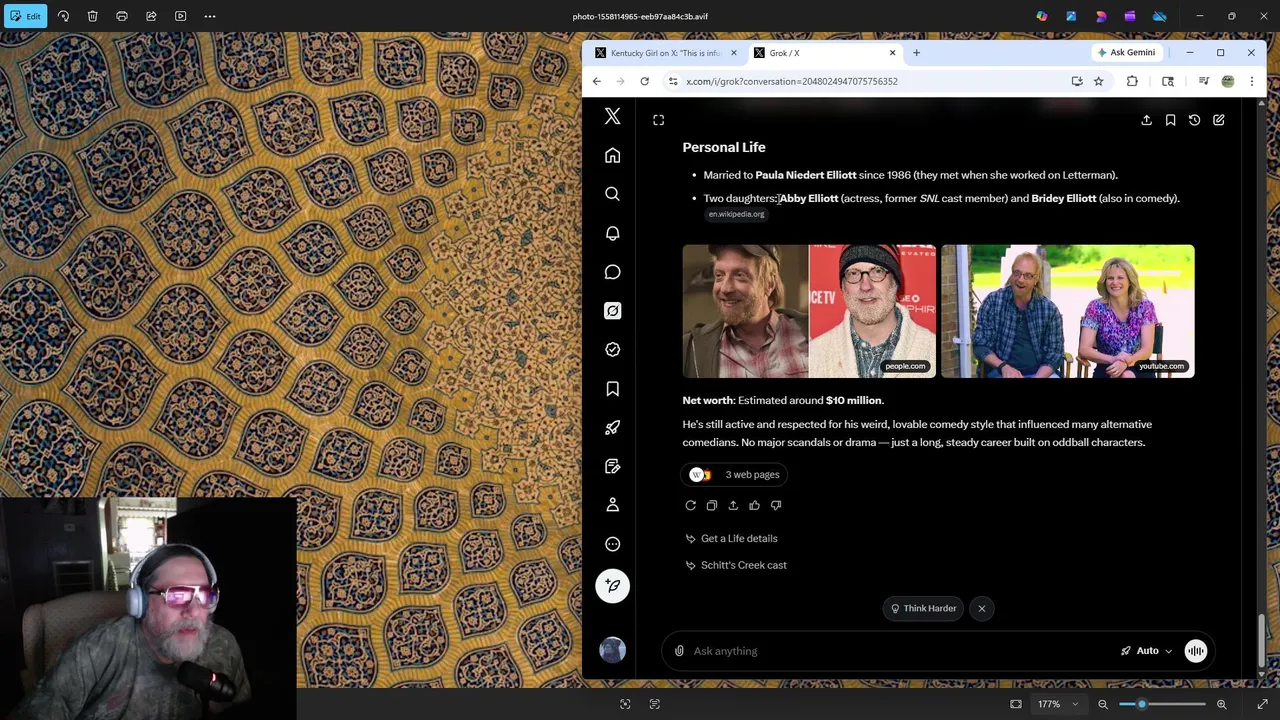Rotate the image in Photos toolbar
The width and height of the screenshot is (1280, 720).
click(x=63, y=16)
